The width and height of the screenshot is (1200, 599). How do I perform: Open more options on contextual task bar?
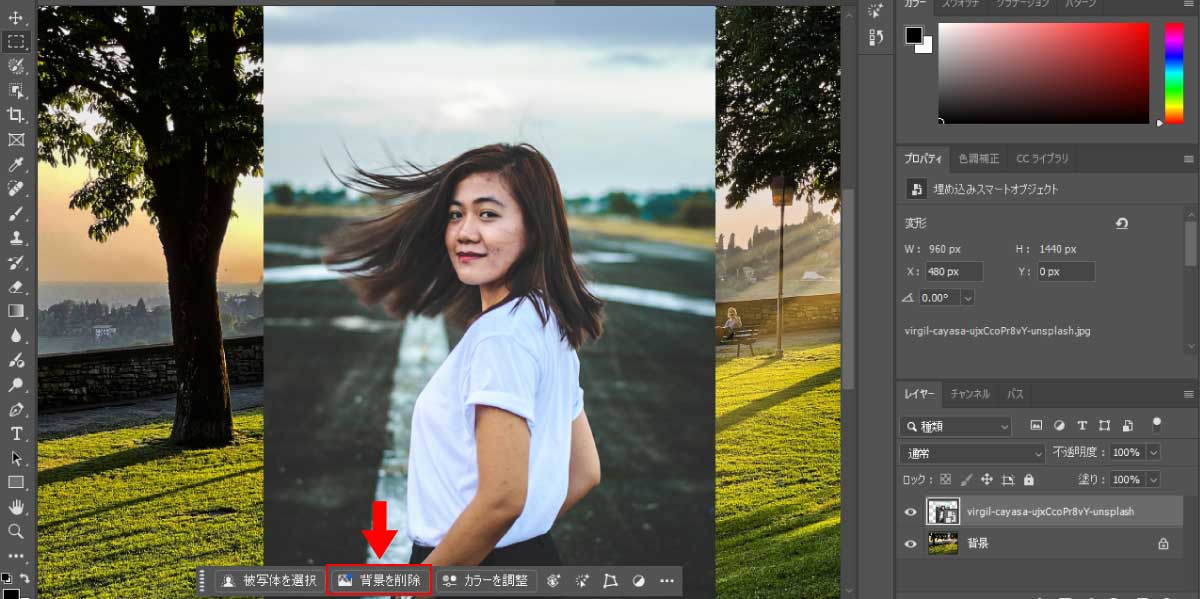click(x=667, y=580)
